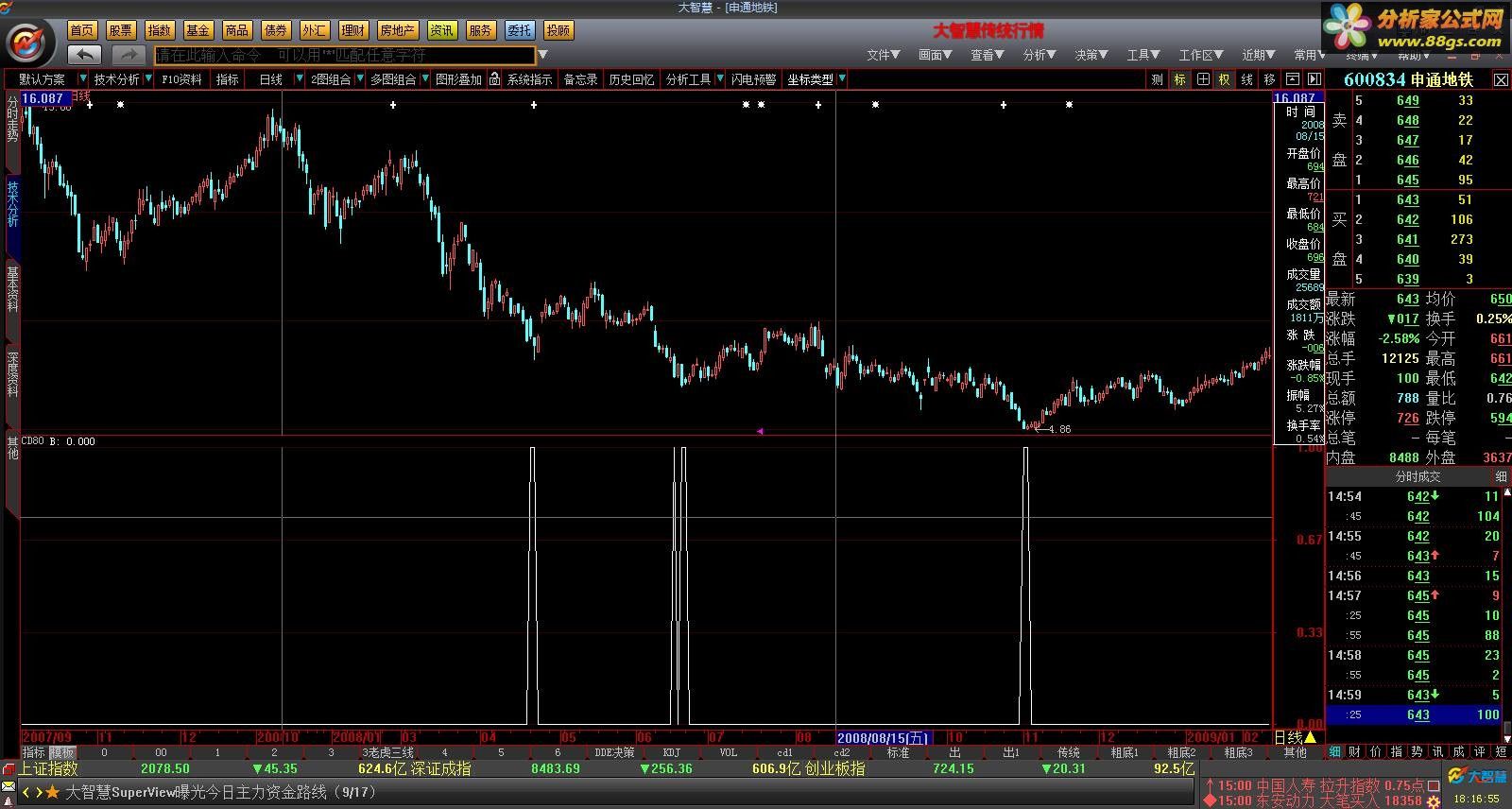Expand the 分析工具 dropdown arrow
1512x809 pixels.
(x=720, y=79)
